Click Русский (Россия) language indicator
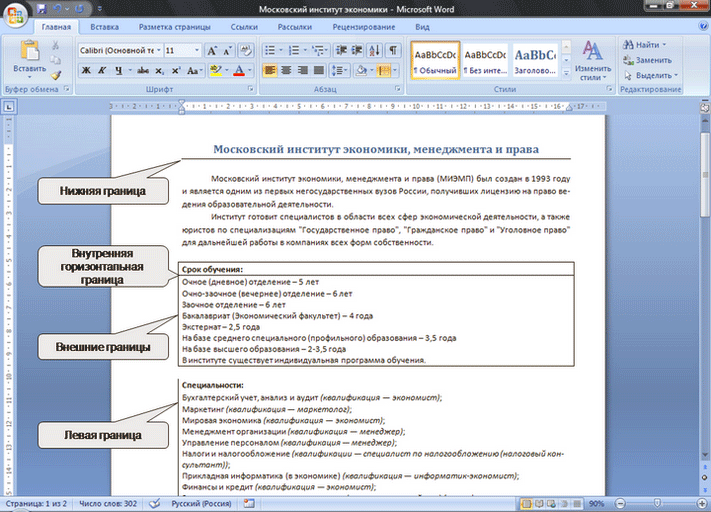Viewport: 711px width, 512px height. 201,503
